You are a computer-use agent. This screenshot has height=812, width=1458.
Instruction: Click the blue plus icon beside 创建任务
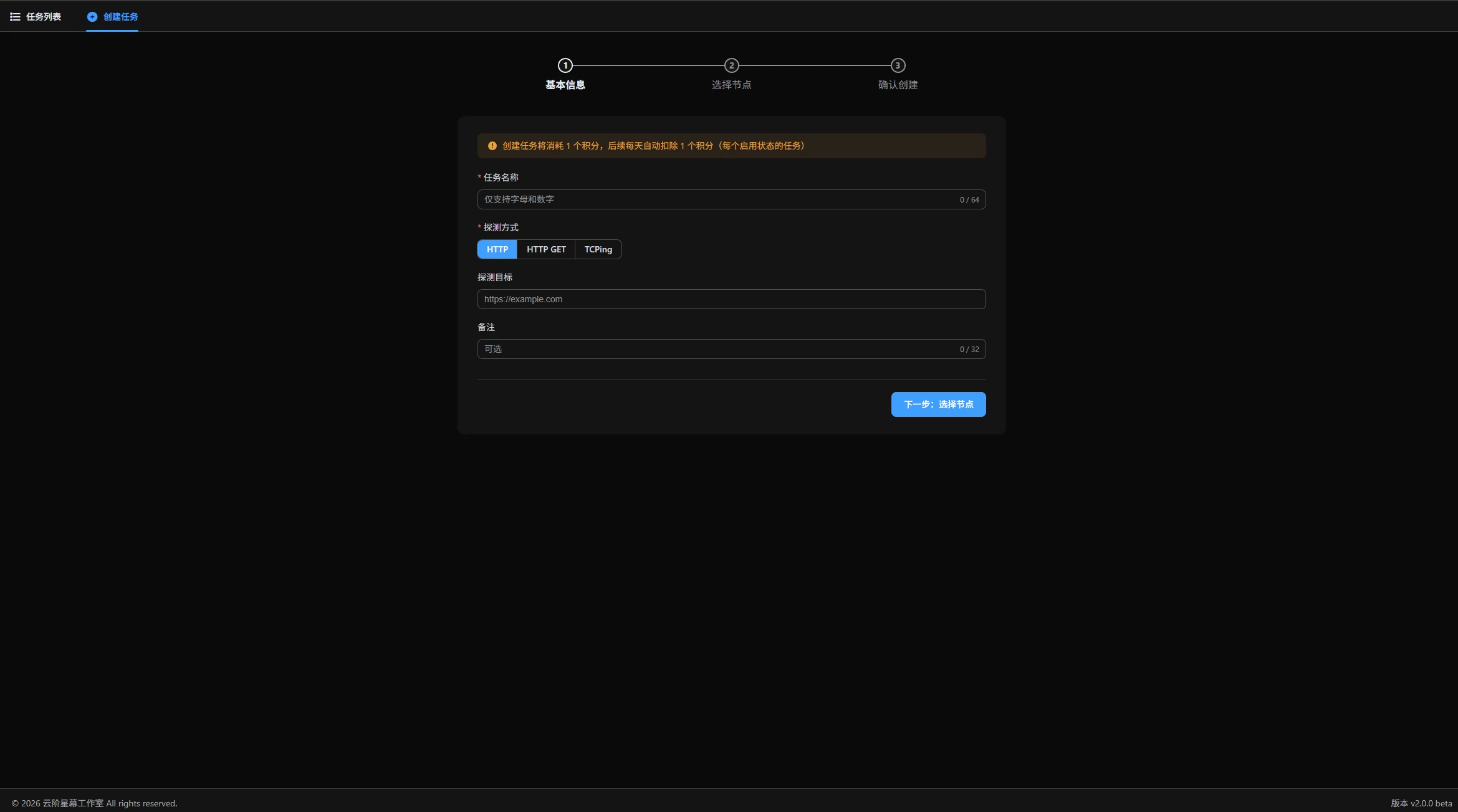(x=92, y=17)
